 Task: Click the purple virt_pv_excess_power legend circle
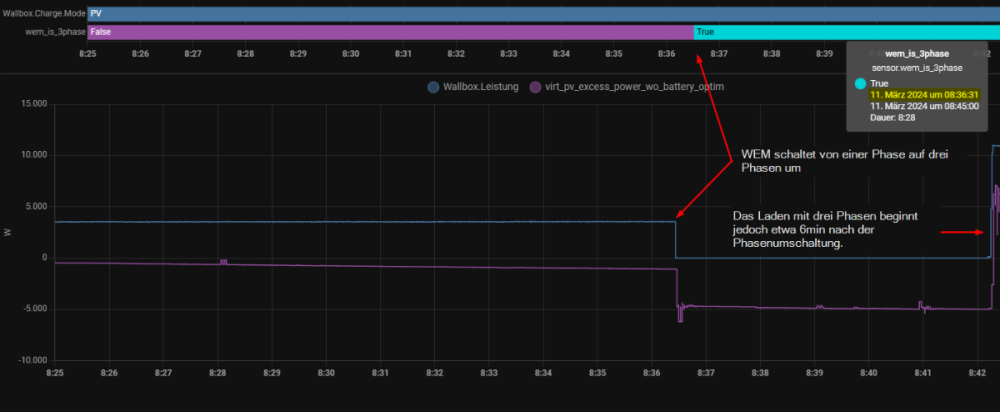pyautogui.click(x=535, y=87)
